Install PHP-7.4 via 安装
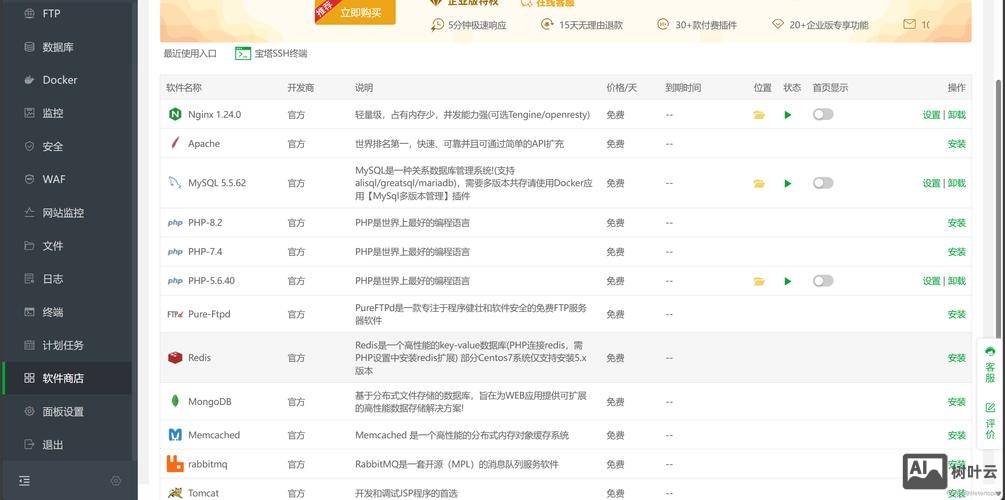This screenshot has height=500, width=1005. 956,252
